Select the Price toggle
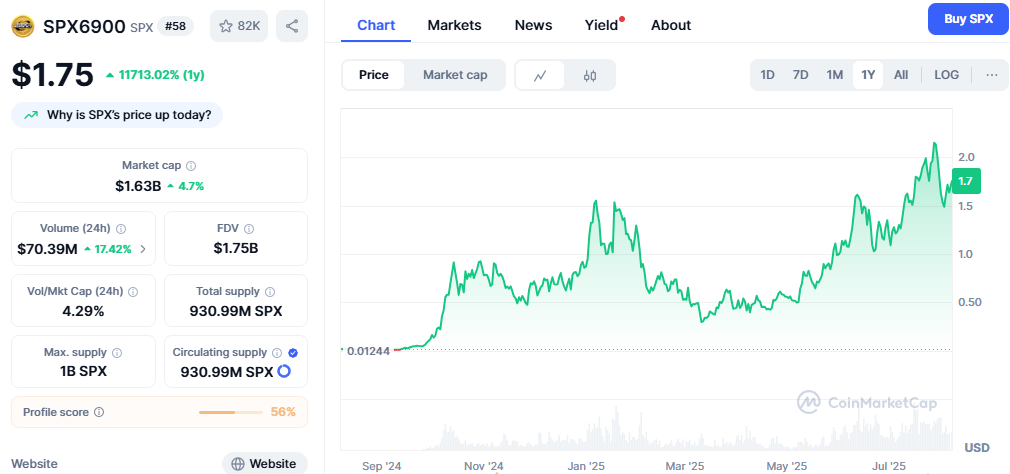1010x474 pixels. [374, 75]
